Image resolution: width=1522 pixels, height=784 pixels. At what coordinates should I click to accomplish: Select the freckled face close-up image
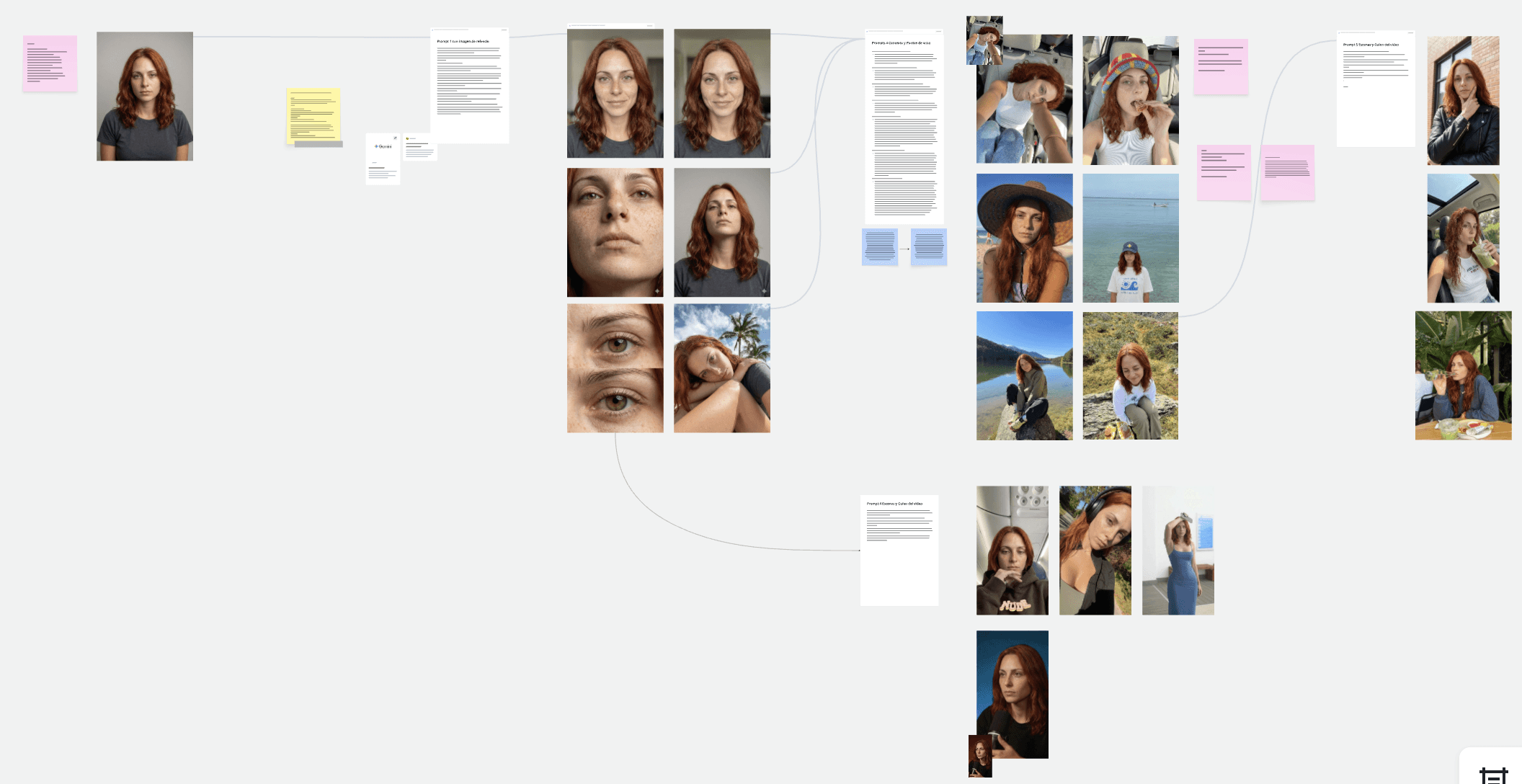(615, 232)
